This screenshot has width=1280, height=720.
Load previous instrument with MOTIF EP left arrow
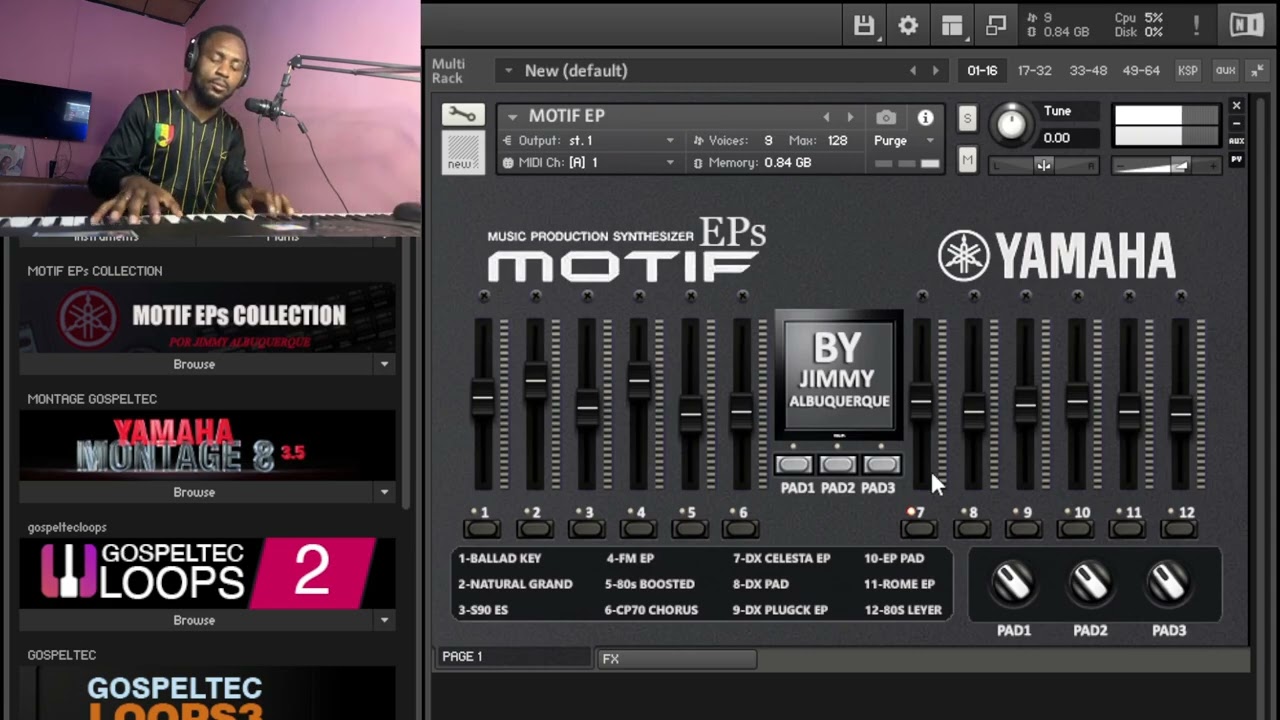click(826, 117)
